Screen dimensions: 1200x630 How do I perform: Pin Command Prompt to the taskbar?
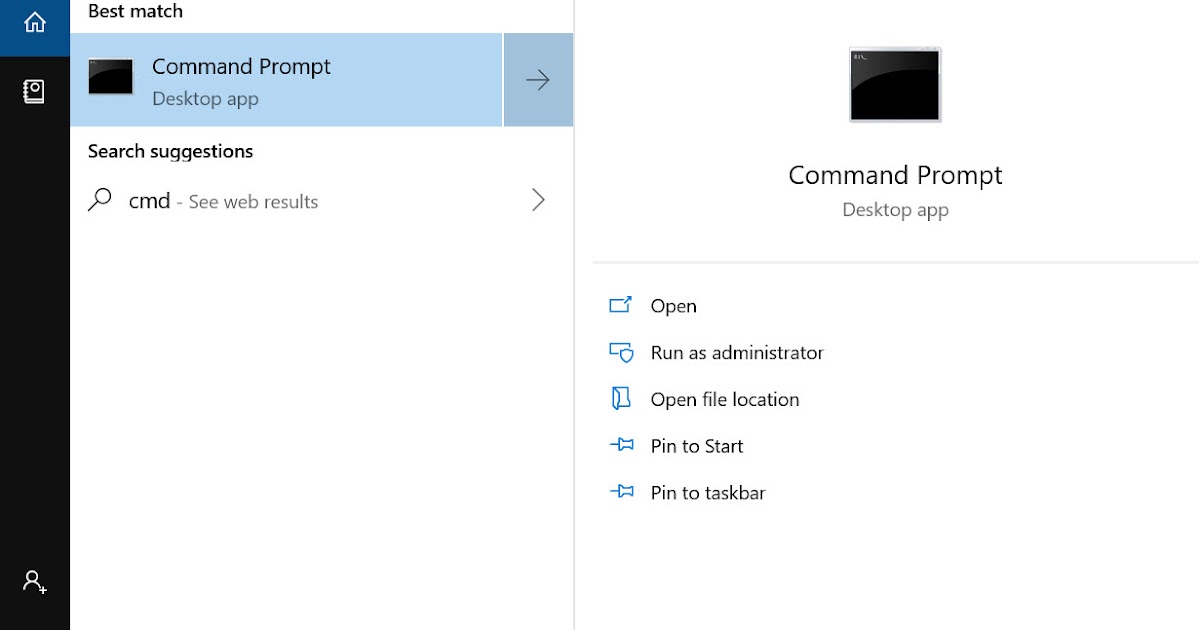tap(707, 492)
